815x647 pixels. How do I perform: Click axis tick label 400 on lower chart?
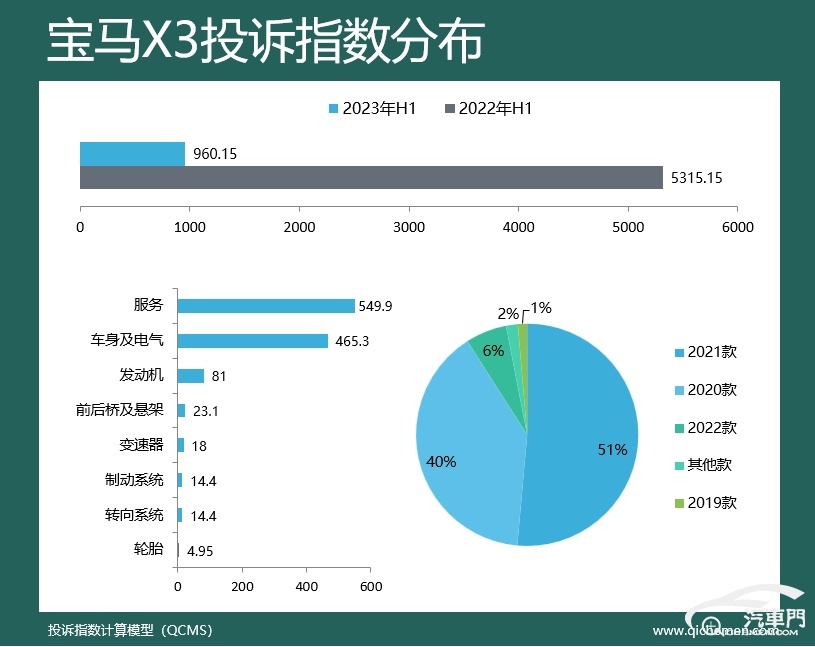point(307,587)
